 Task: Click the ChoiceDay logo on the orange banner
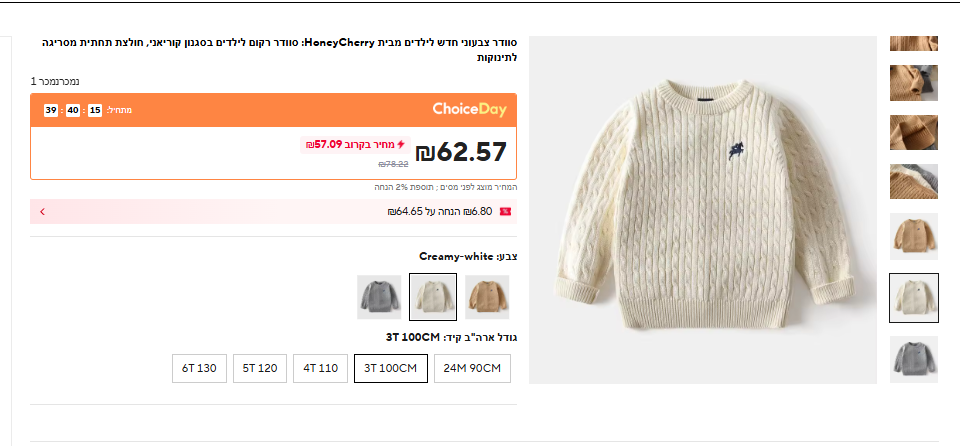[x=469, y=109]
